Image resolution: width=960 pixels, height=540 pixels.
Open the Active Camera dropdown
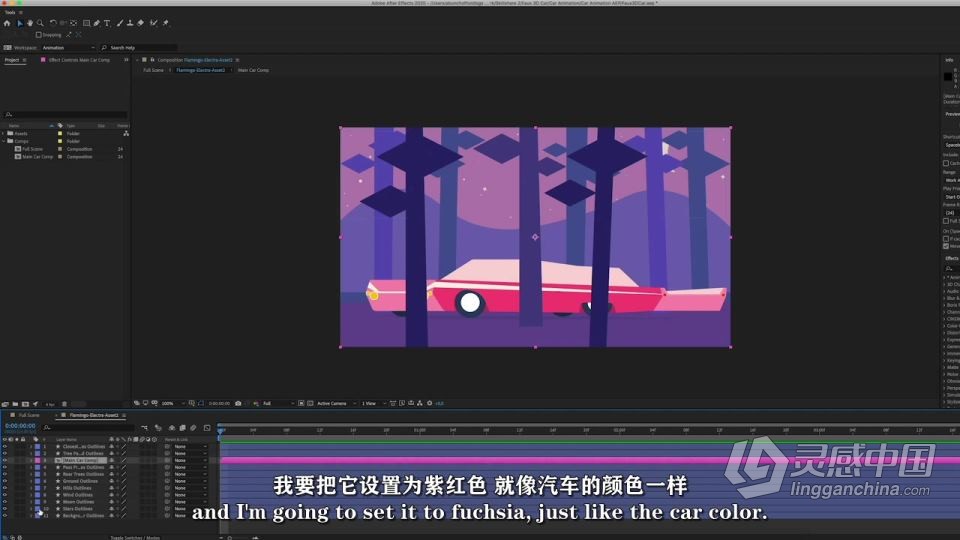[x=336, y=403]
